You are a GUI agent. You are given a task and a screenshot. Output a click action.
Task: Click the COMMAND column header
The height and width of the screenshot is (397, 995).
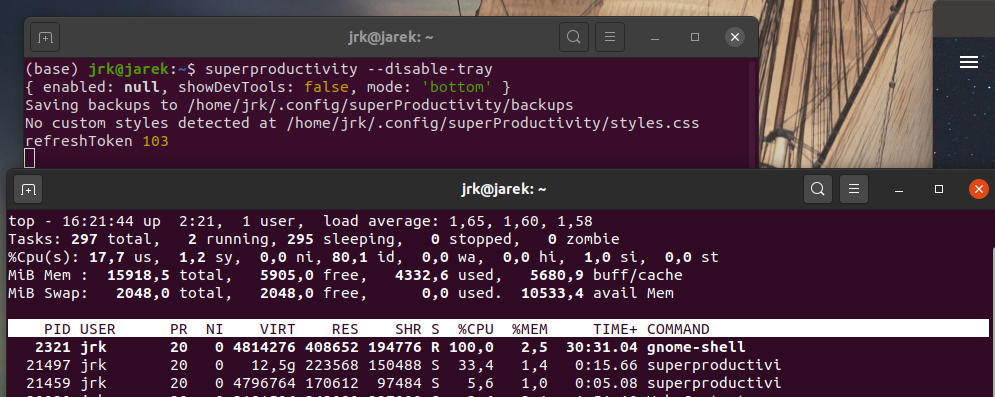[678, 329]
